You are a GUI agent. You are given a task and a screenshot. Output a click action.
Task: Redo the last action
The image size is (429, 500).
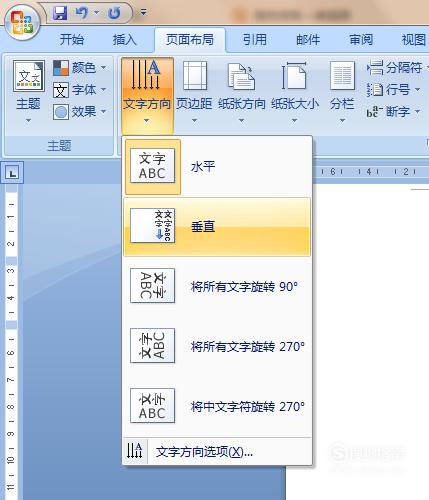[114, 13]
